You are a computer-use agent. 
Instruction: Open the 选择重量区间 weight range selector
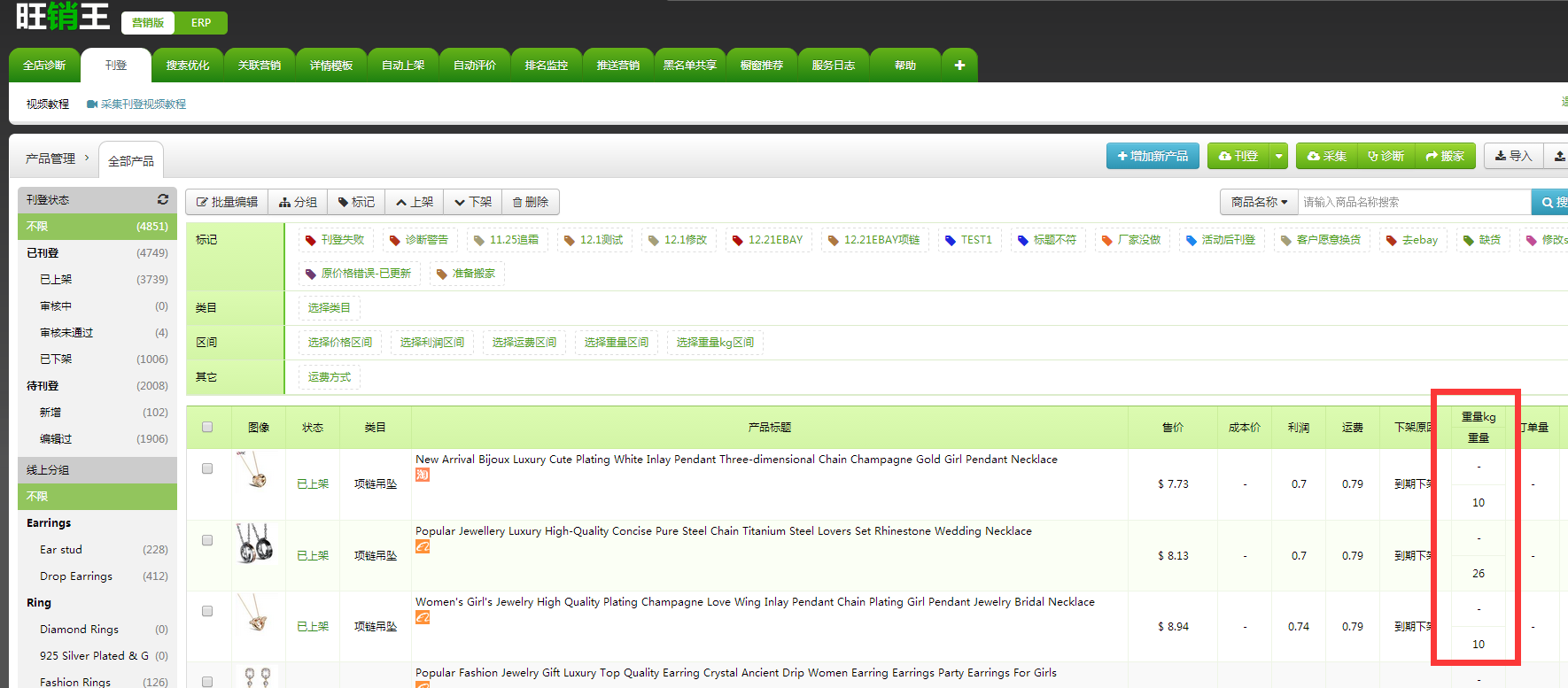pos(617,343)
